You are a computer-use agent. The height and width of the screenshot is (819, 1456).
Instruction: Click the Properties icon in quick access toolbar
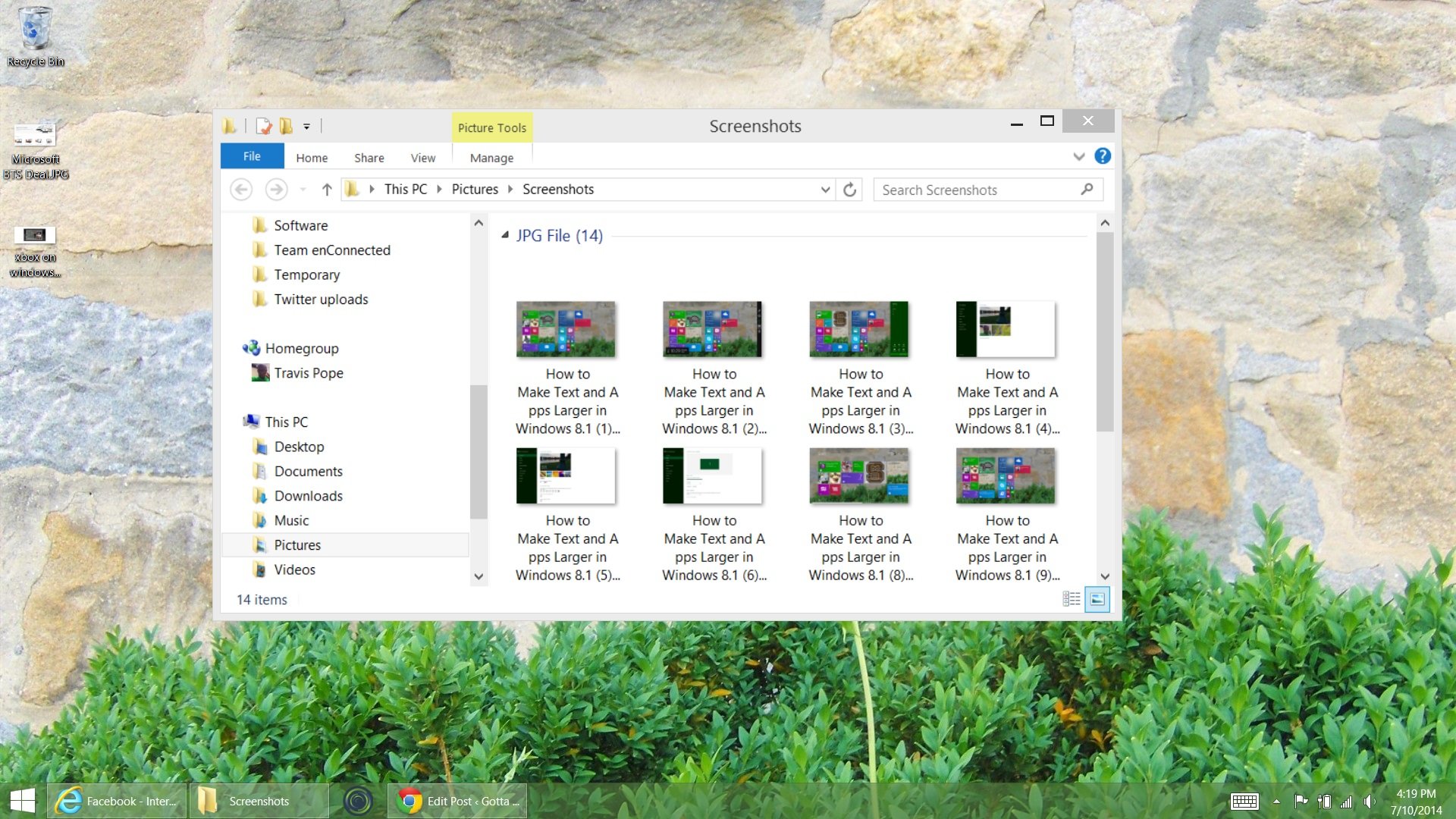tap(263, 126)
